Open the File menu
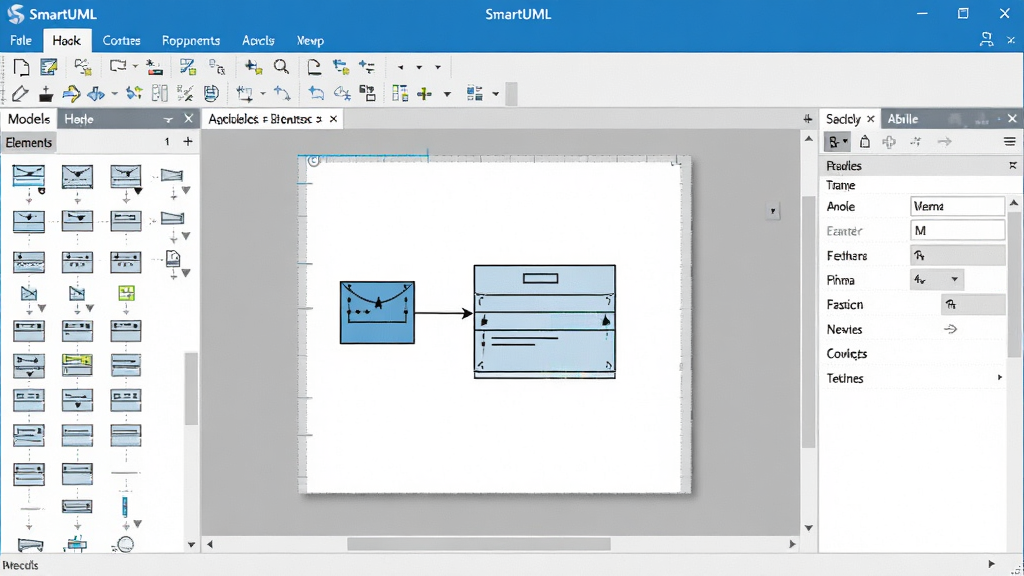Screen dimensions: 1024x576 click(x=21, y=40)
